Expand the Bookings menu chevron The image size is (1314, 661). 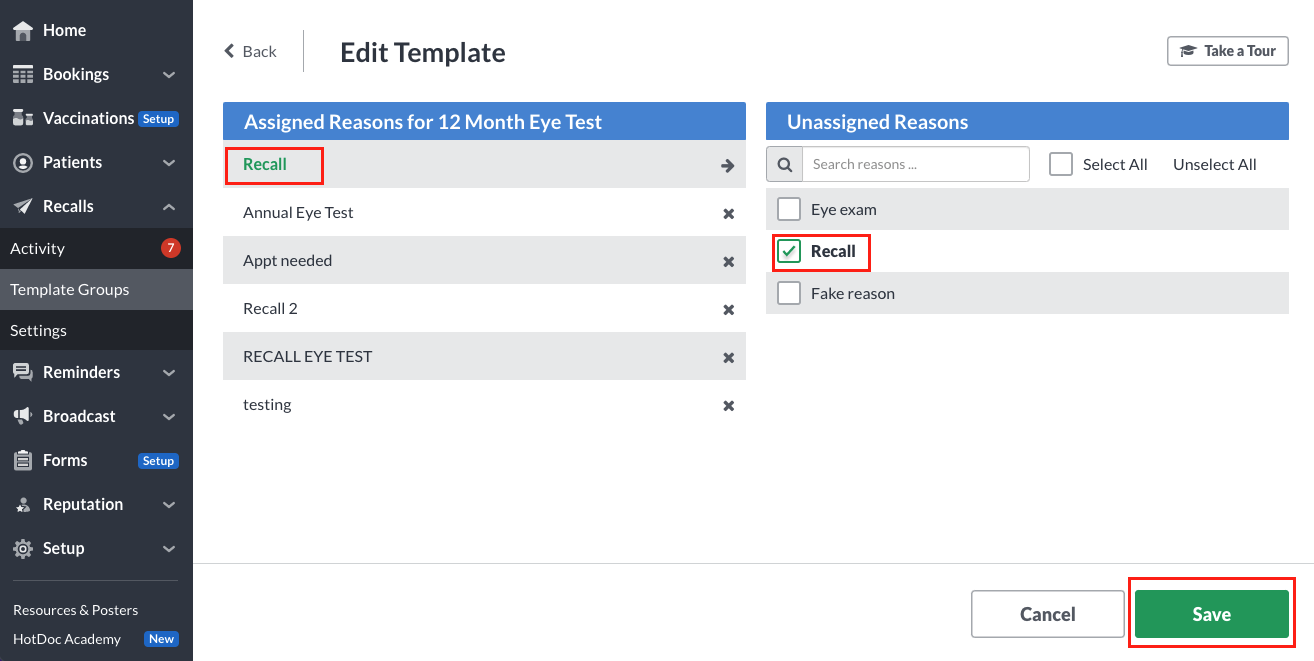tap(169, 75)
